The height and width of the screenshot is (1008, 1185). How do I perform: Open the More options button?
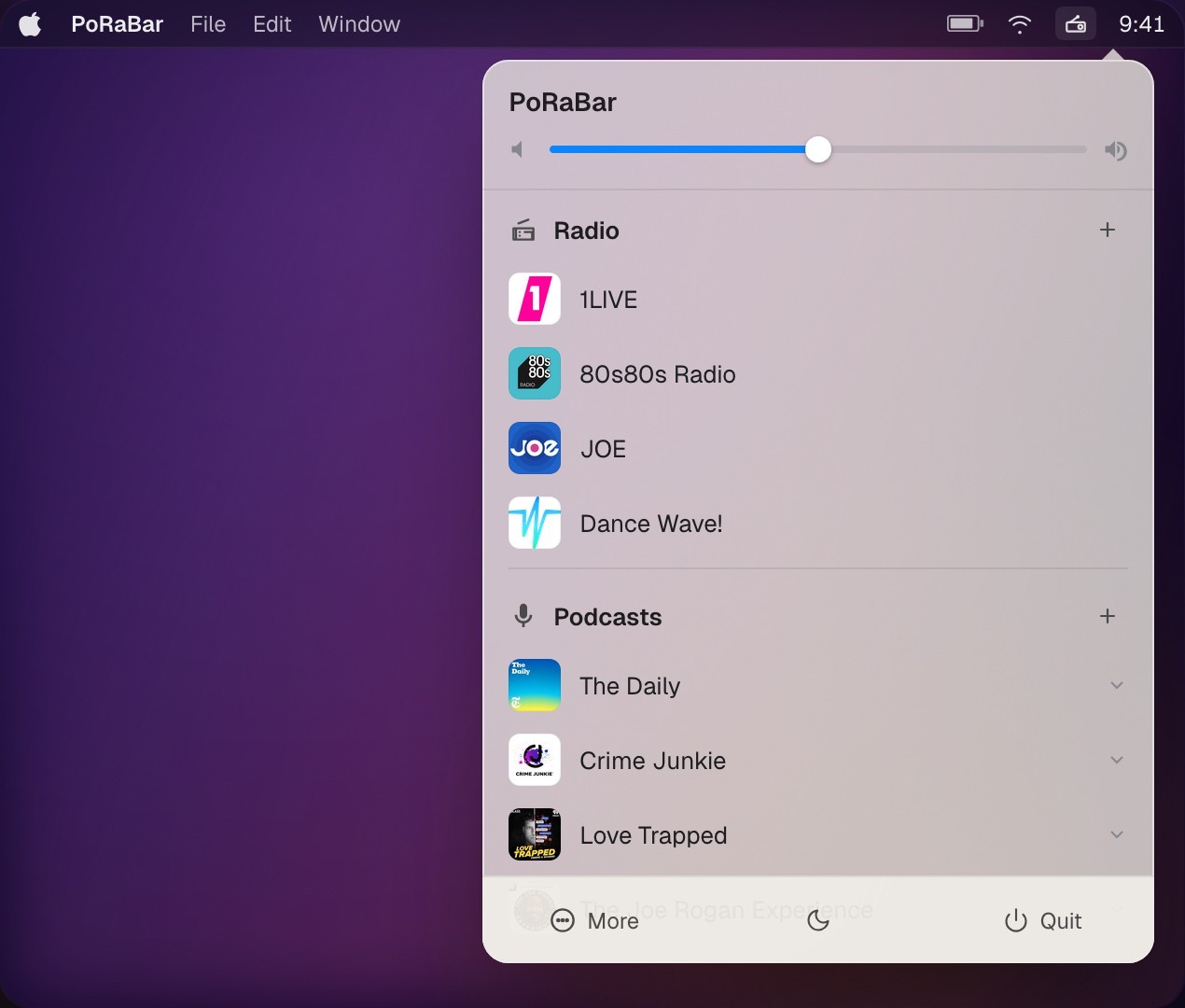pyautogui.click(x=595, y=921)
